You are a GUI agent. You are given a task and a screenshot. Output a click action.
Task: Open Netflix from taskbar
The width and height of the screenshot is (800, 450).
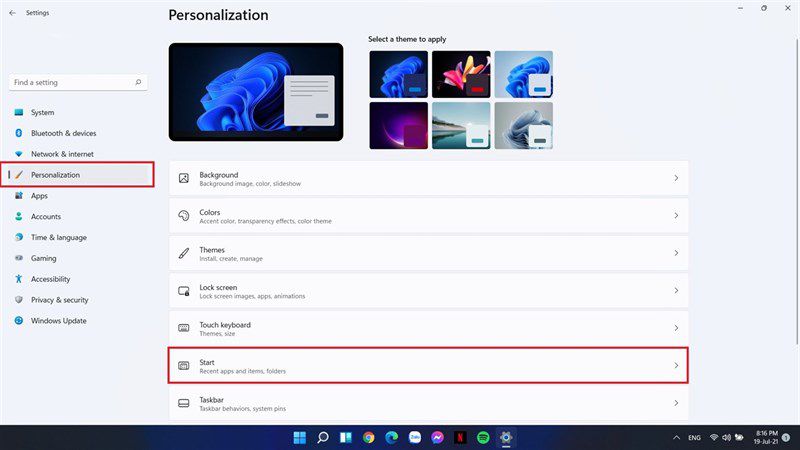460,438
